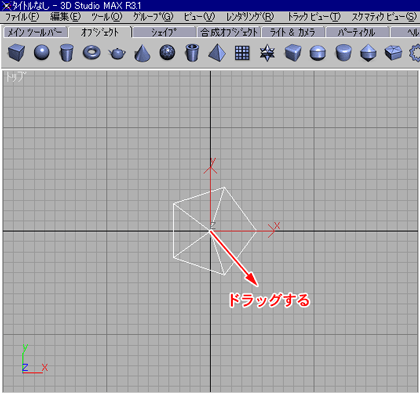The height and width of the screenshot is (394, 420).
Task: Open the スケマティック ビュー(S) menu
Action: pos(384,17)
